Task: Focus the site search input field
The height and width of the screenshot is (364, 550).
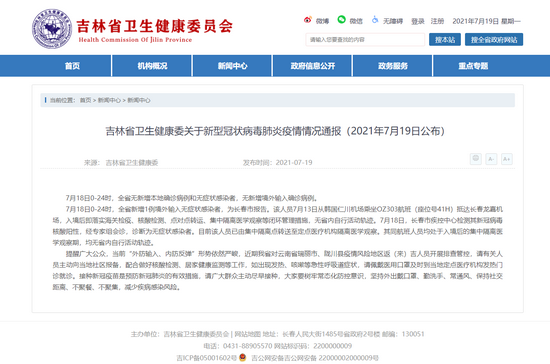Action: pyautogui.click(x=365, y=40)
